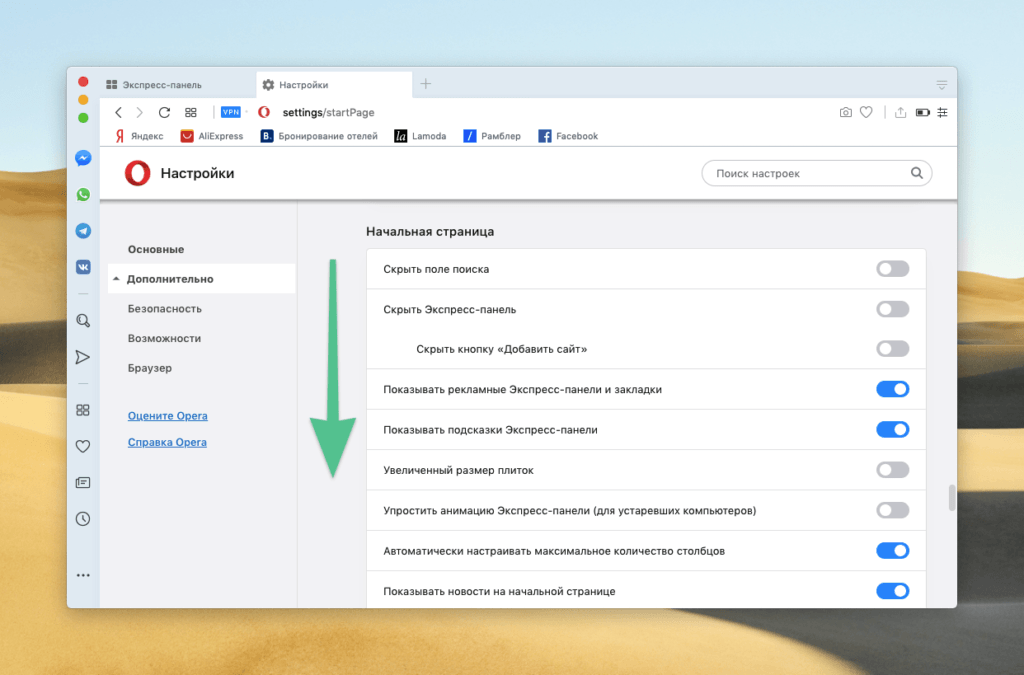
Task: Click inside the Поиск настроек field
Action: click(x=810, y=172)
